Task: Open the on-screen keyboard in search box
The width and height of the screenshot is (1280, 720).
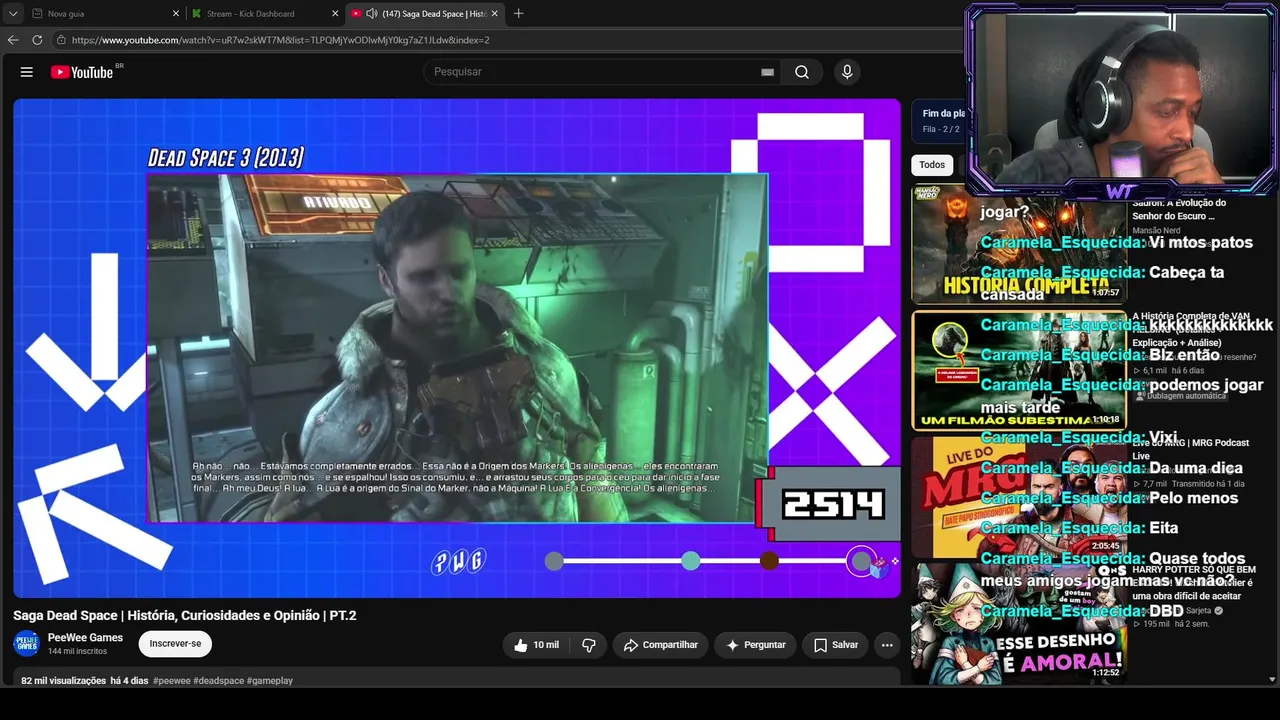Action: (x=767, y=72)
